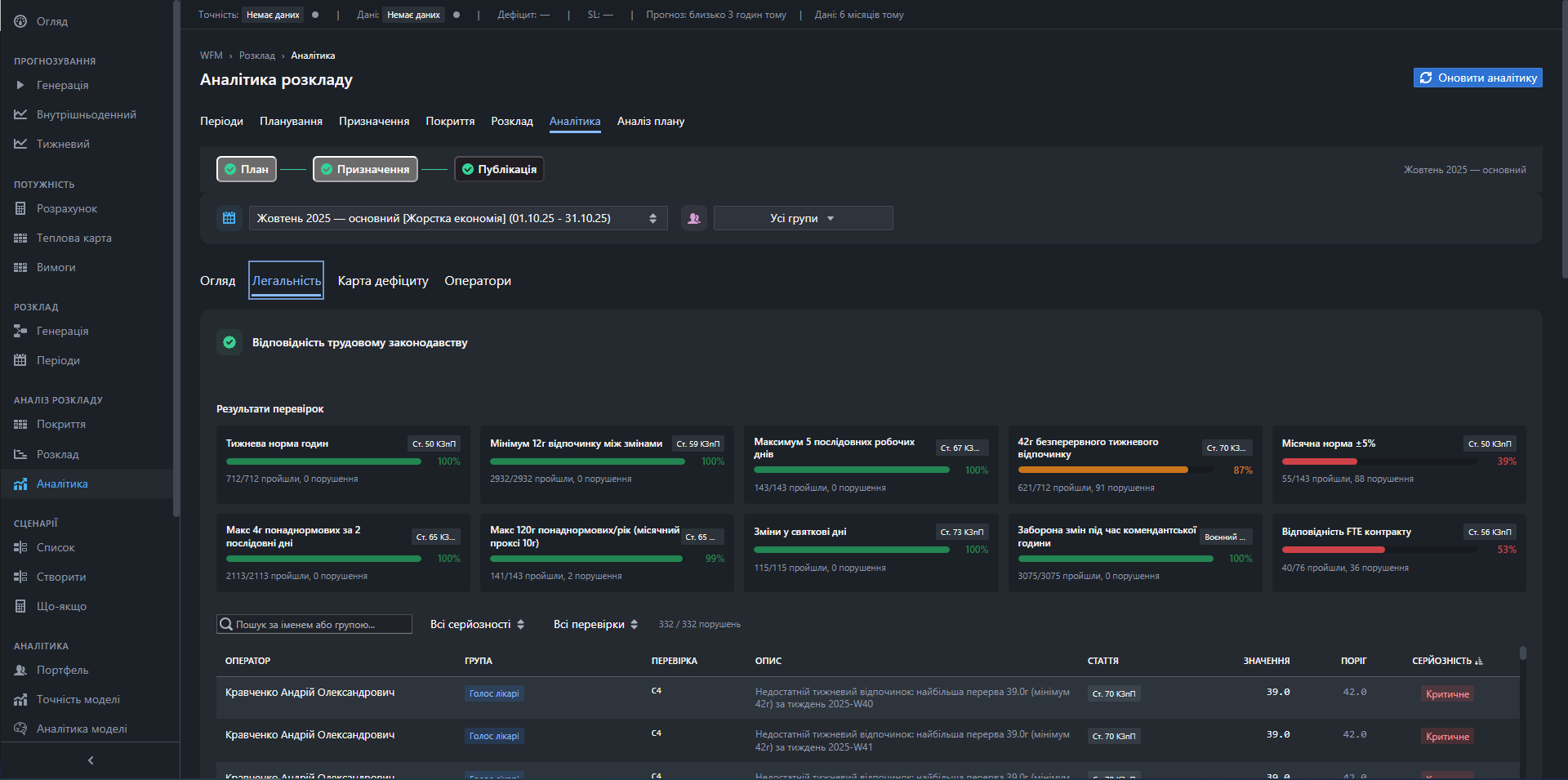Open the Жовтень 2025 period dropdown

coord(457,218)
